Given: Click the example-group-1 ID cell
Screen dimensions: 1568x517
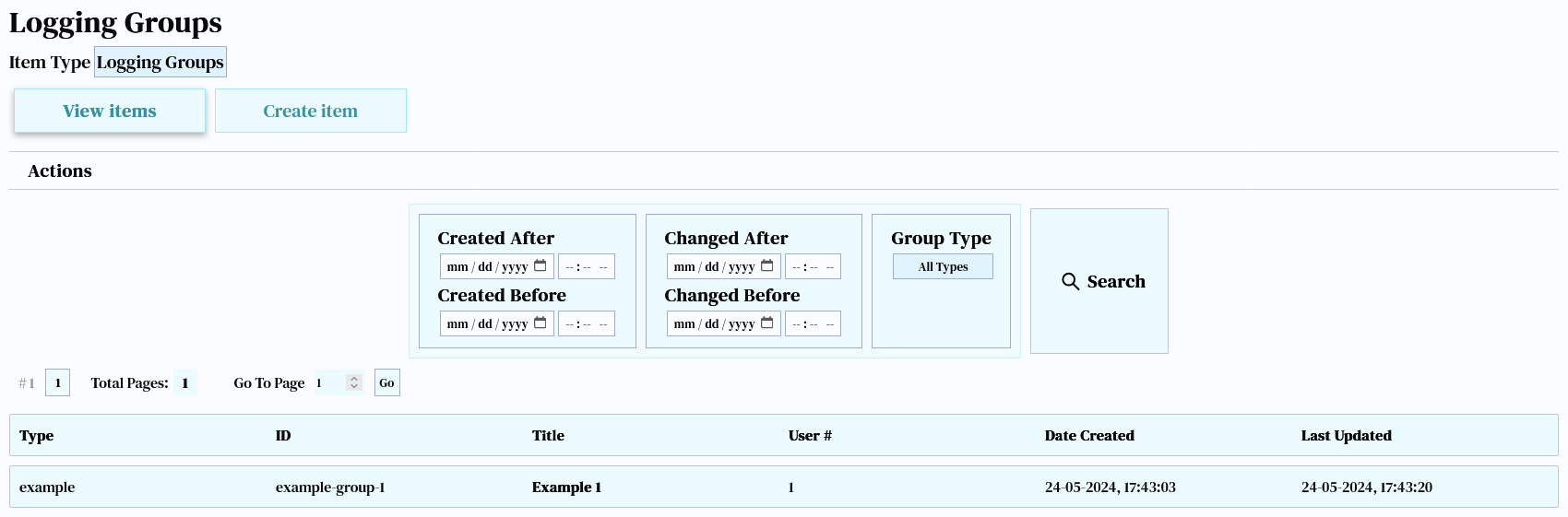Looking at the screenshot, I should pos(330,487).
